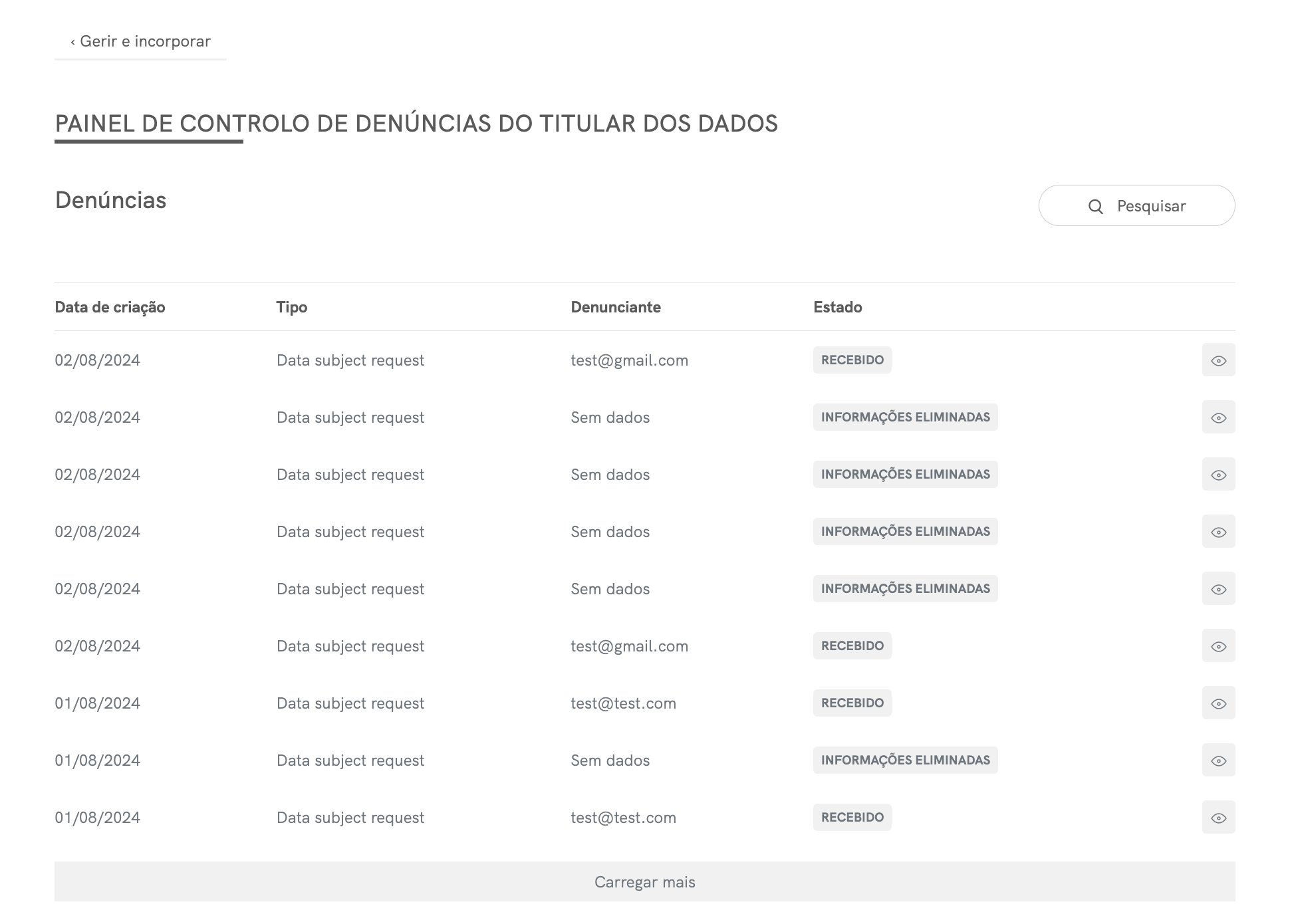Eye icon for second test@gmail.com row
1290x924 pixels.
1218,646
